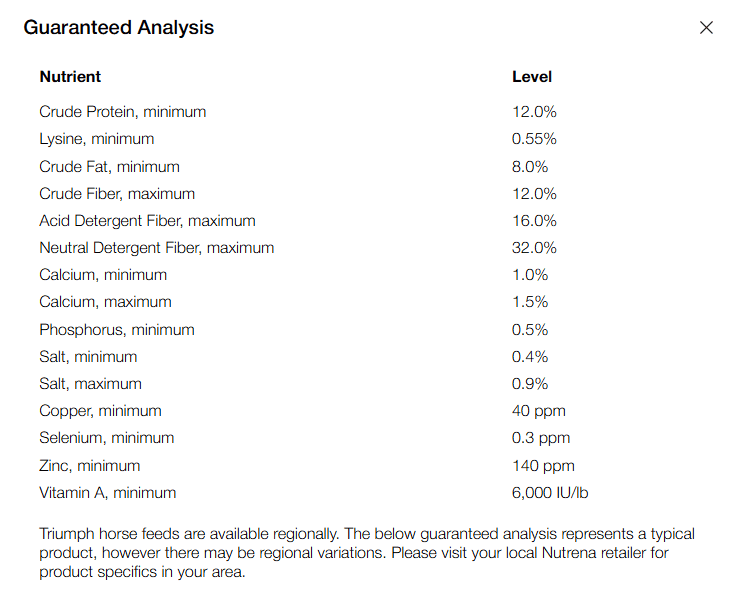Click the Level column header
Viewport: 751px width, 599px height.
[531, 76]
